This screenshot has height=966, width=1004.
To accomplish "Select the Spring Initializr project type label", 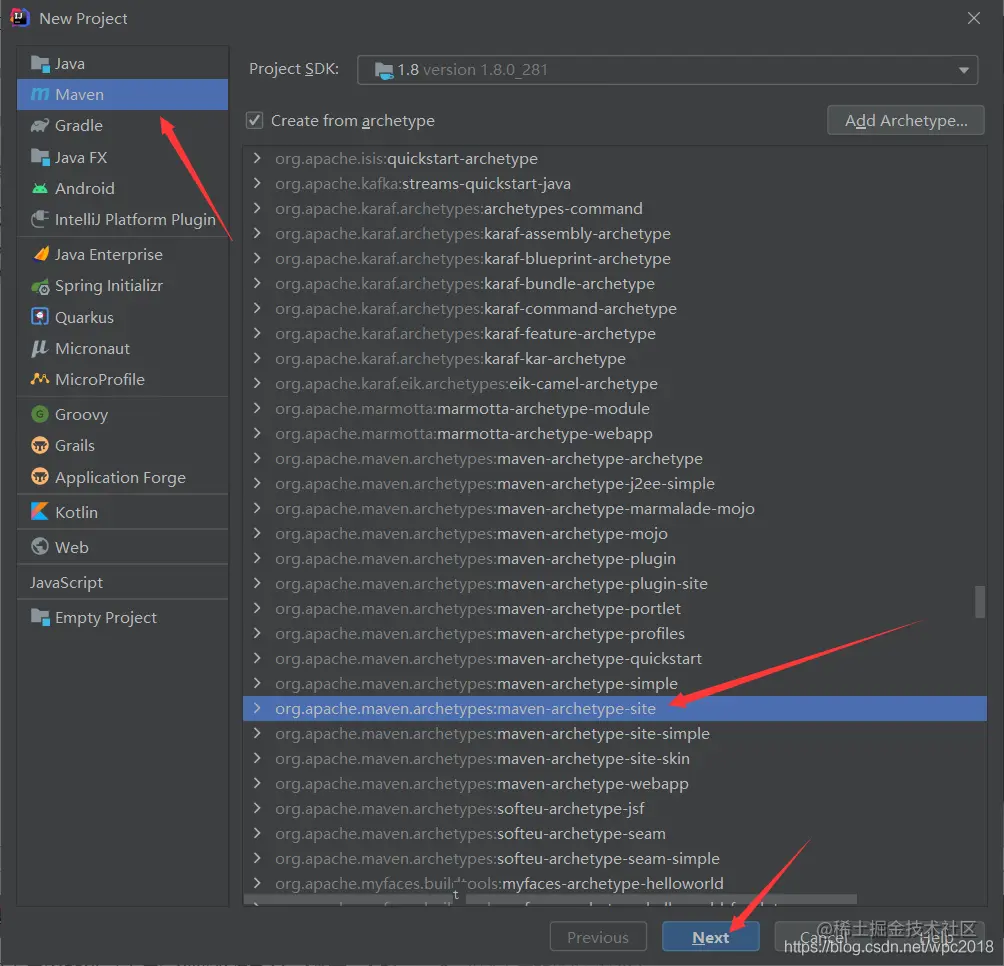I will tap(109, 286).
